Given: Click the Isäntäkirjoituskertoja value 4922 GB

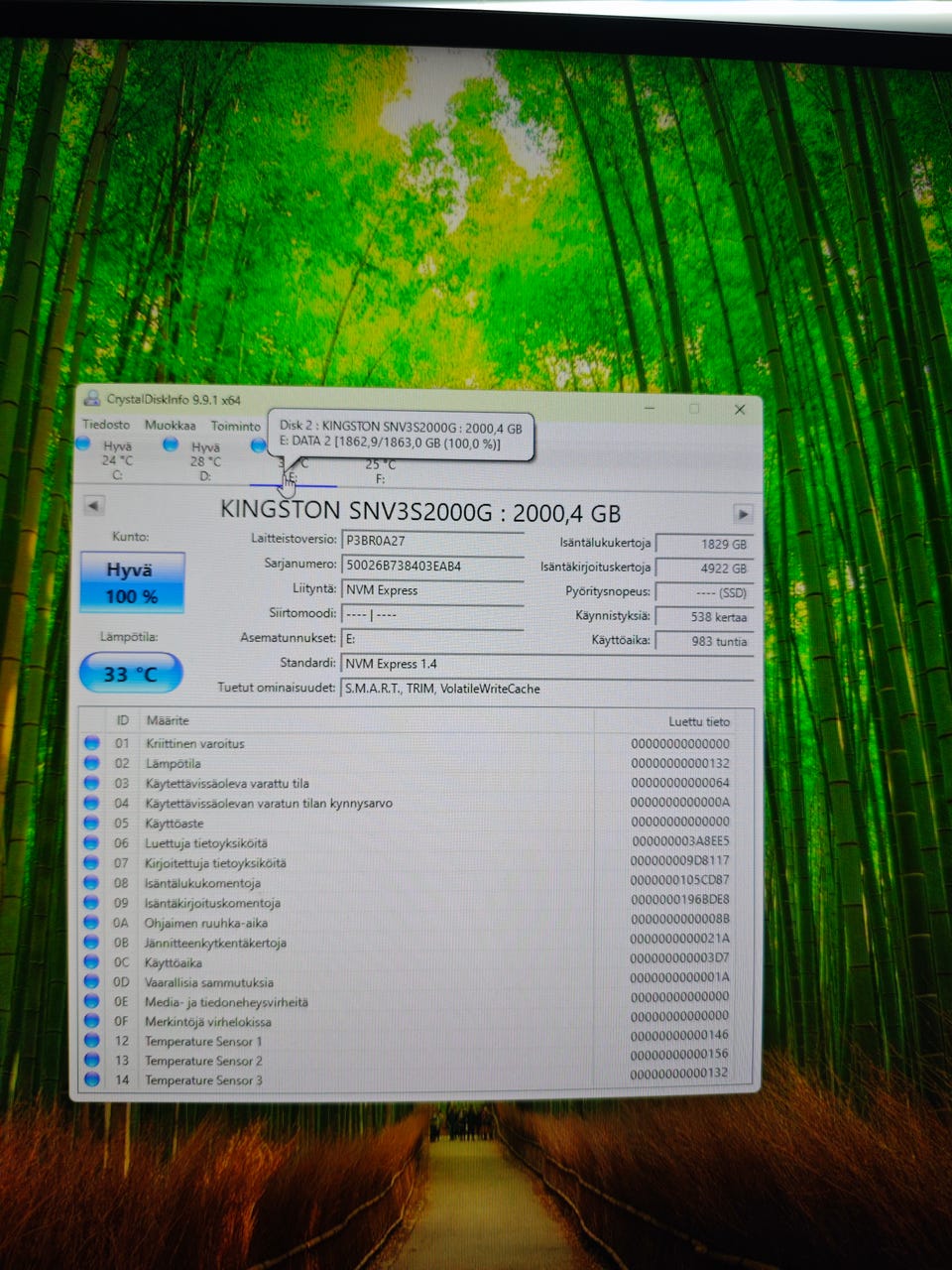Looking at the screenshot, I should tap(705, 569).
